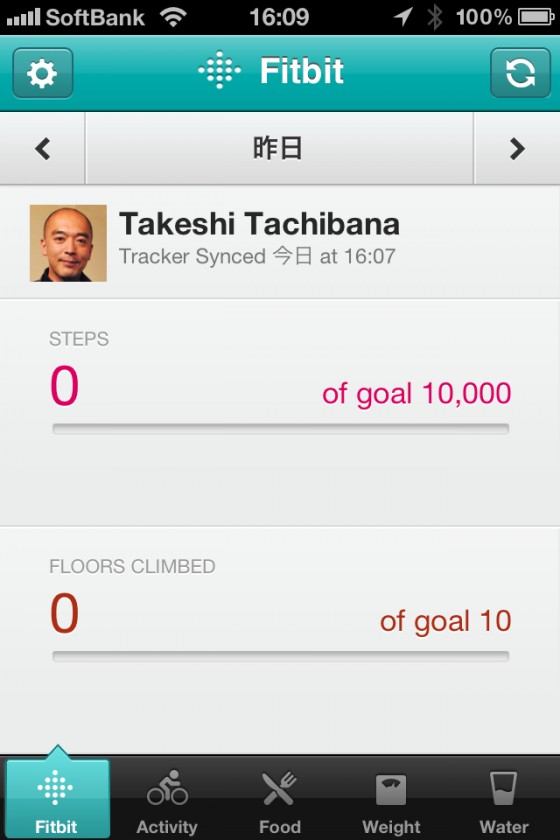
Task: Tap the Takeshi Tachibana name
Action: tap(259, 223)
